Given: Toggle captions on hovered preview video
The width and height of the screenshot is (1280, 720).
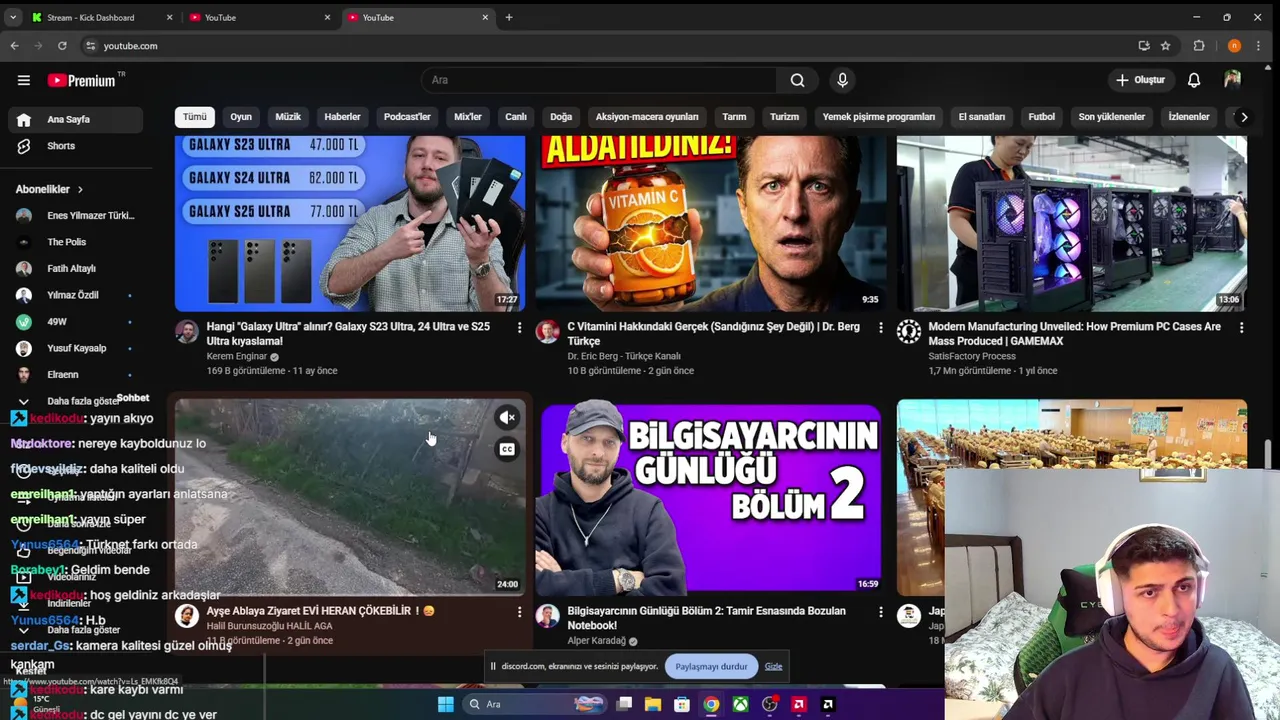Looking at the screenshot, I should point(507,450).
